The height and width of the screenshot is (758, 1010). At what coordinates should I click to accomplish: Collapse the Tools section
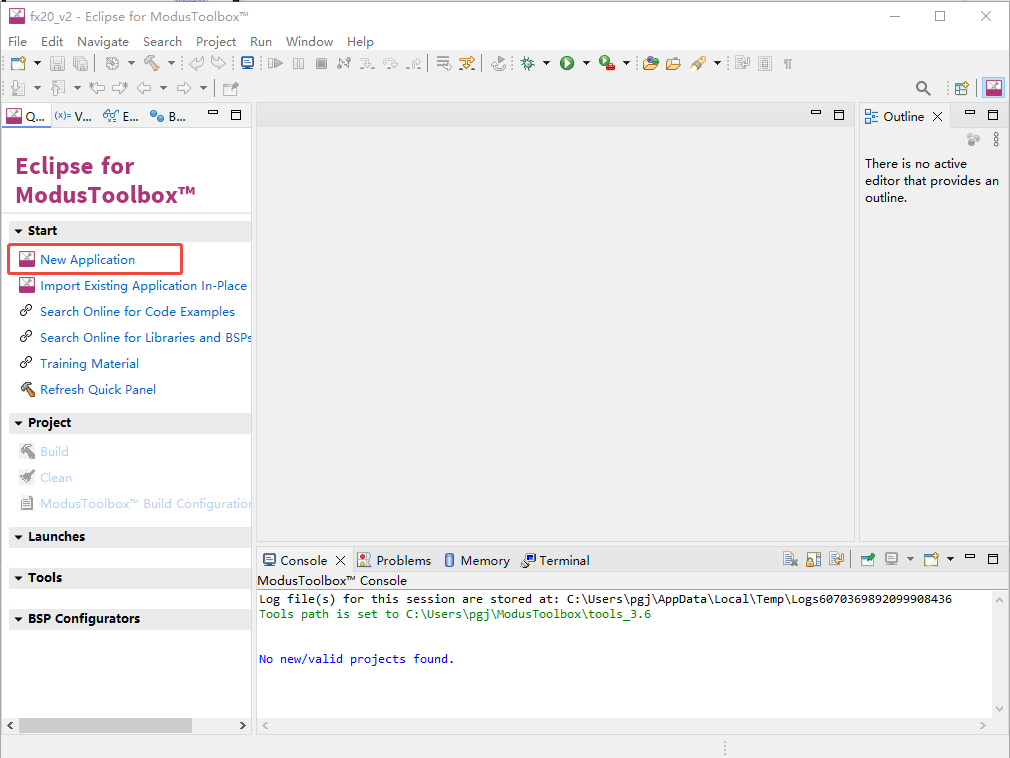[x=19, y=578]
